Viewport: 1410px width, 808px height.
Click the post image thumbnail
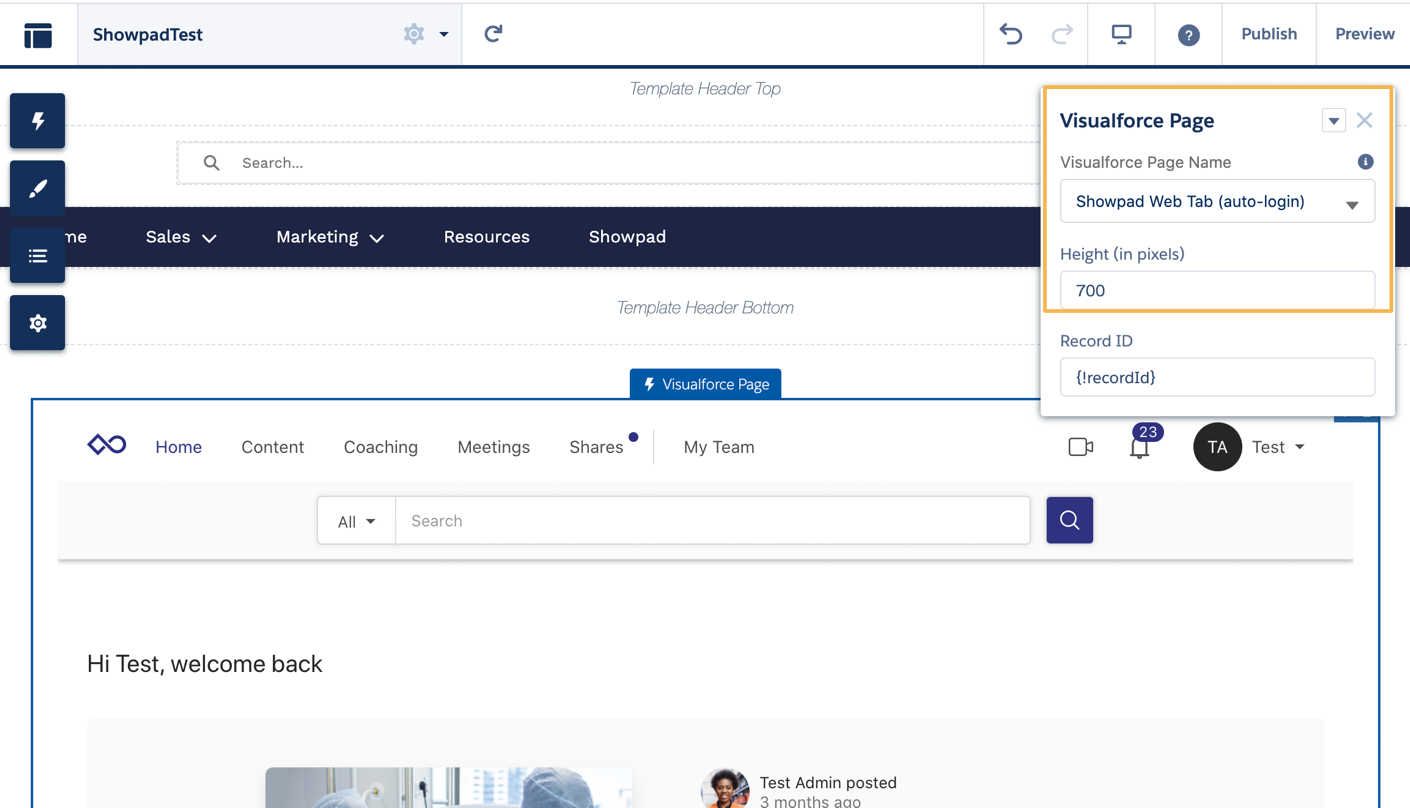tap(448, 788)
